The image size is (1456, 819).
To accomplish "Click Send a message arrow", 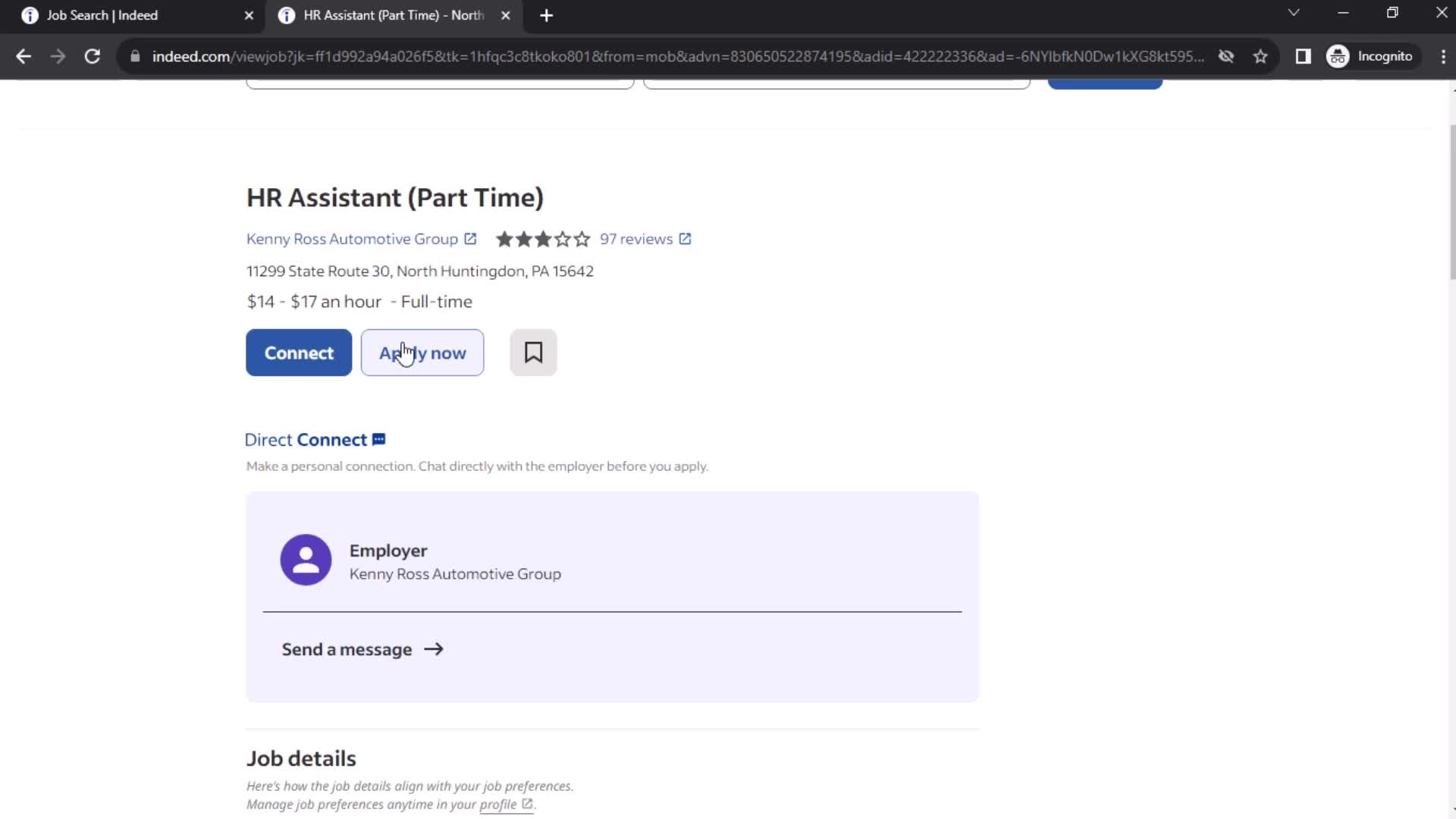I will (434, 648).
